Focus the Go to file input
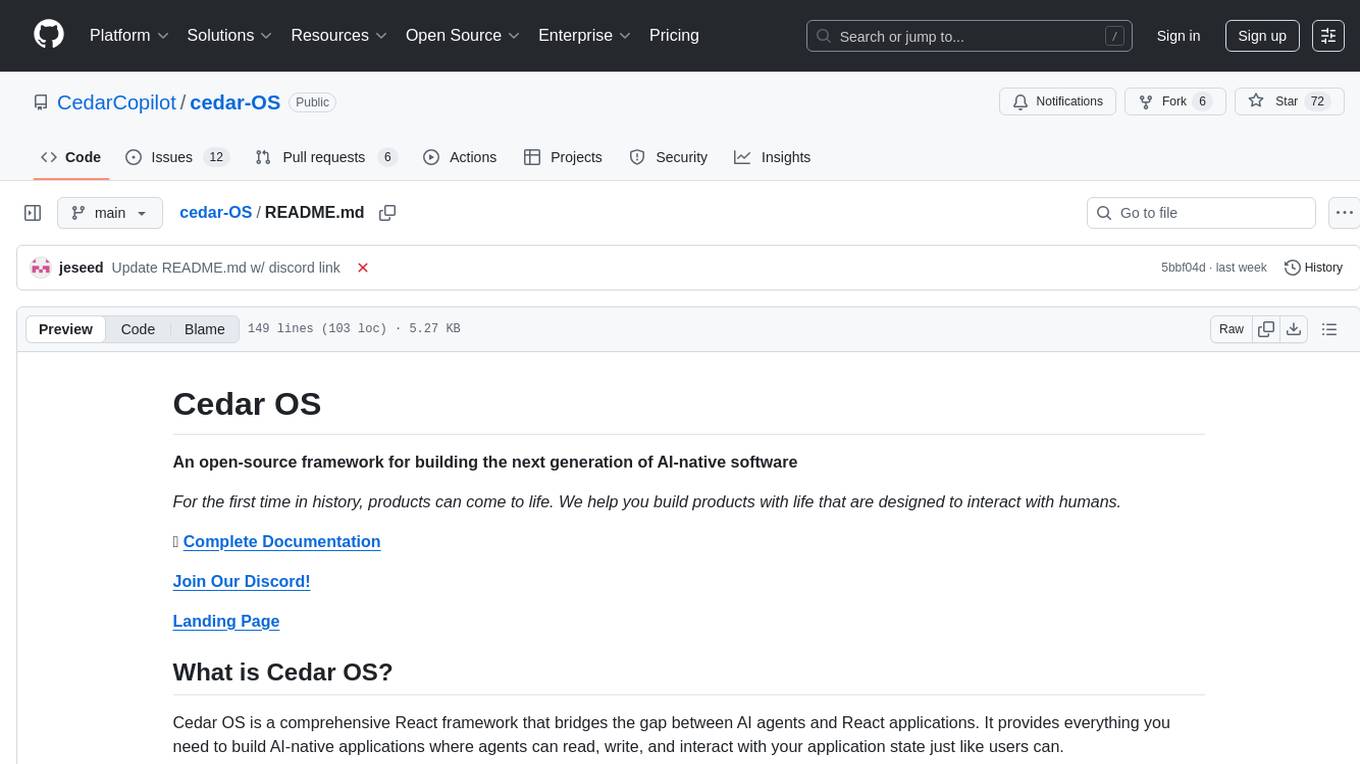 (x=1201, y=213)
